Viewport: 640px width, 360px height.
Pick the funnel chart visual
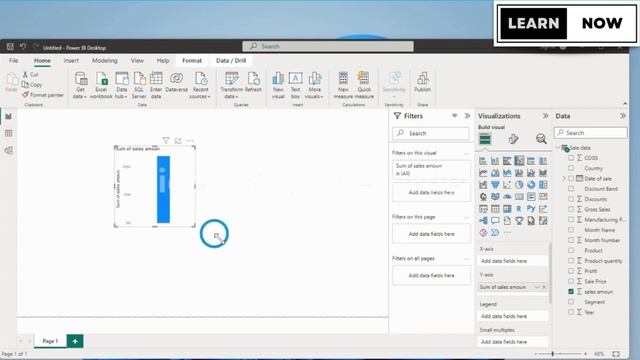point(495,185)
